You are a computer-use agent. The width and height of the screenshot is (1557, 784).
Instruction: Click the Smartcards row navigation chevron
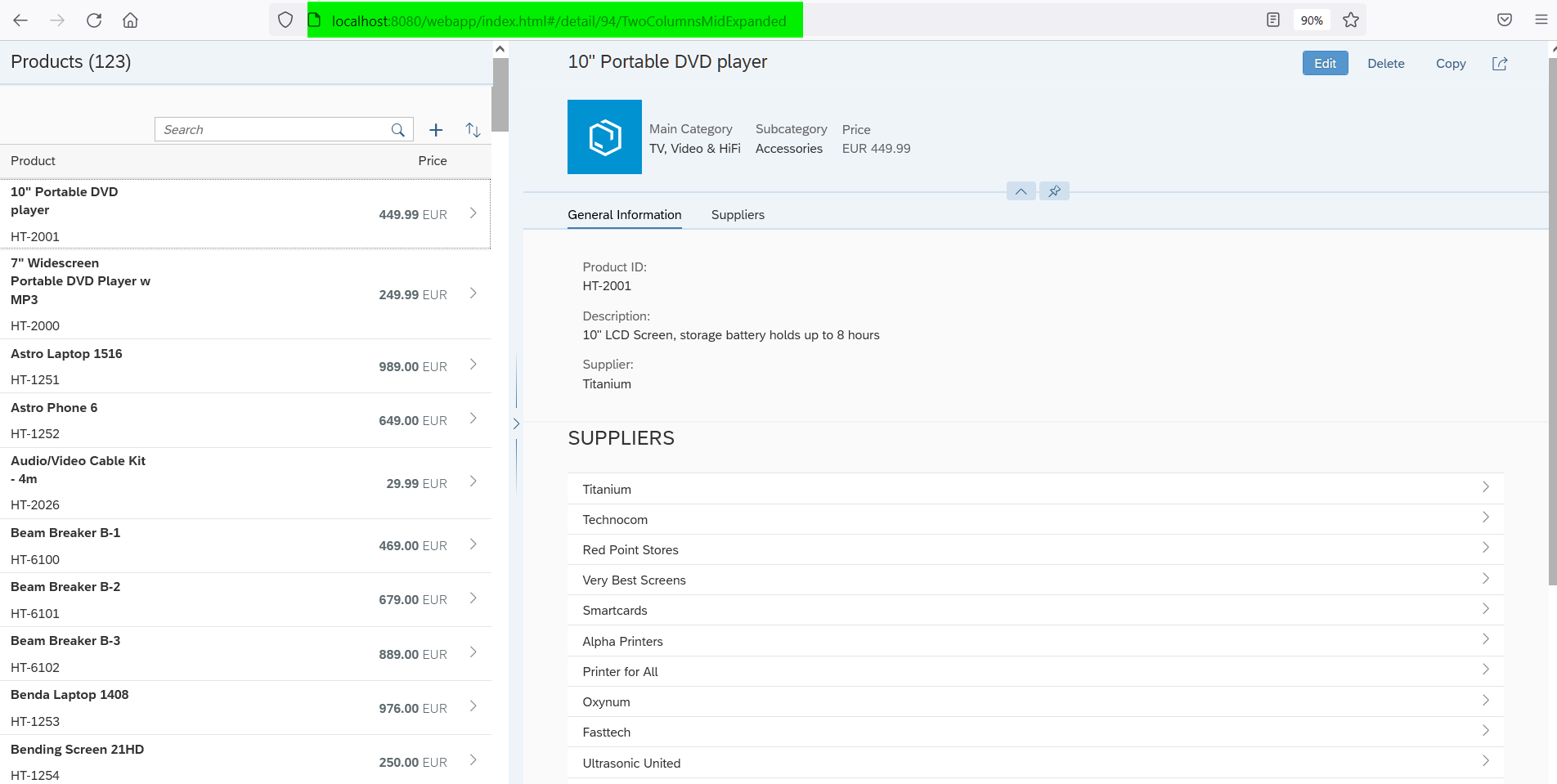pos(1486,609)
